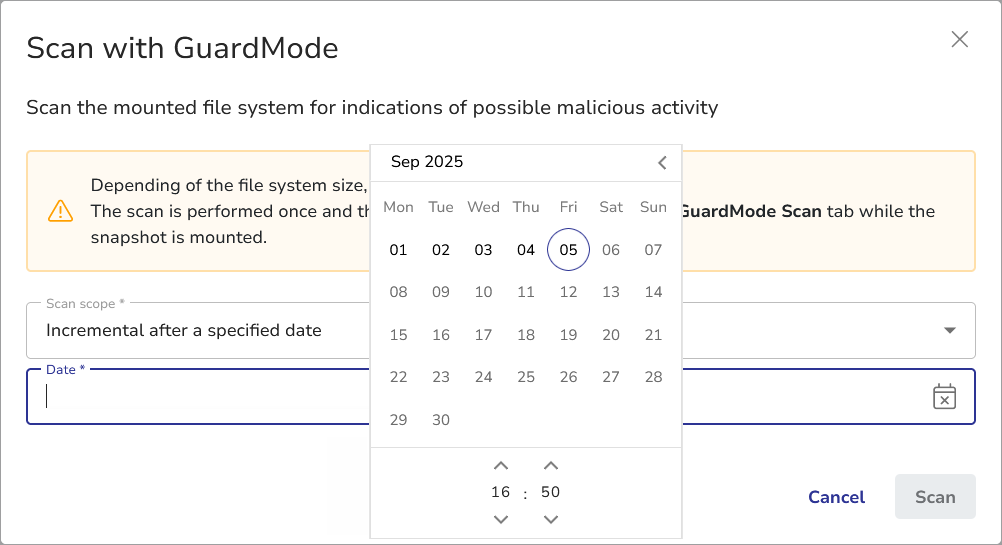Click the hour value 16

click(501, 492)
